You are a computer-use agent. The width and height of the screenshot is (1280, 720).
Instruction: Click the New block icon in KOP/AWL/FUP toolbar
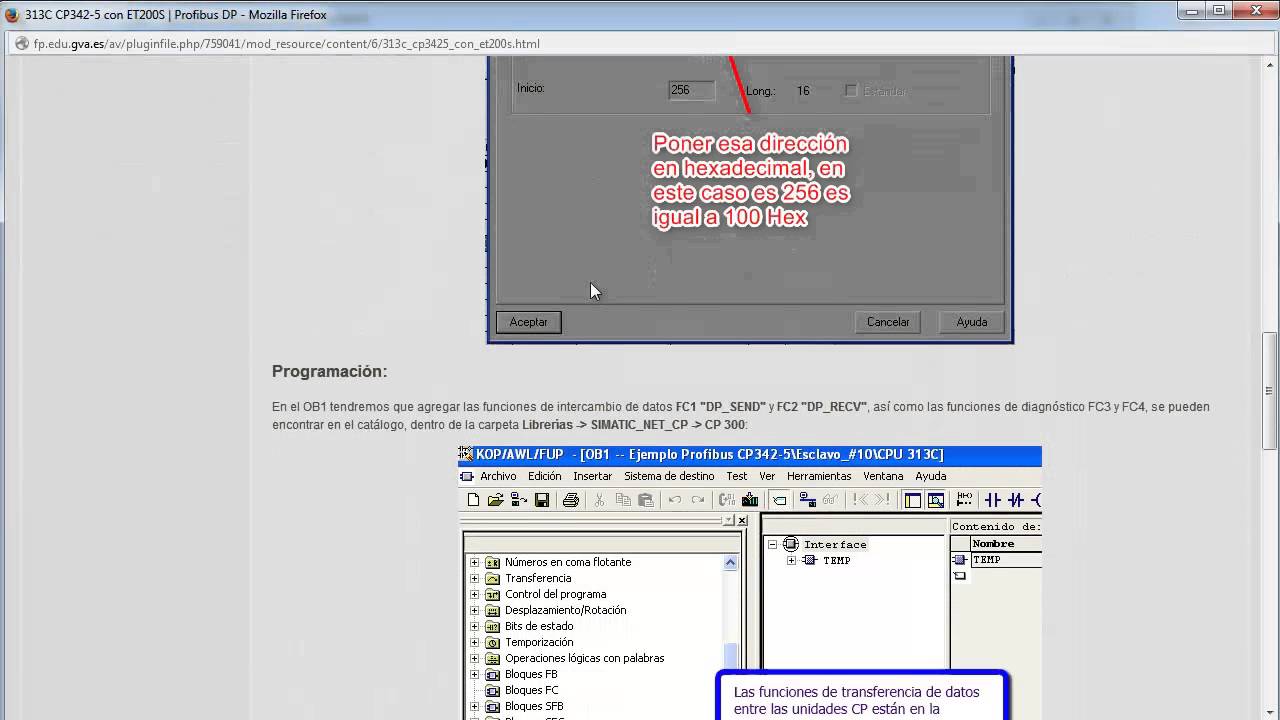[x=474, y=500]
